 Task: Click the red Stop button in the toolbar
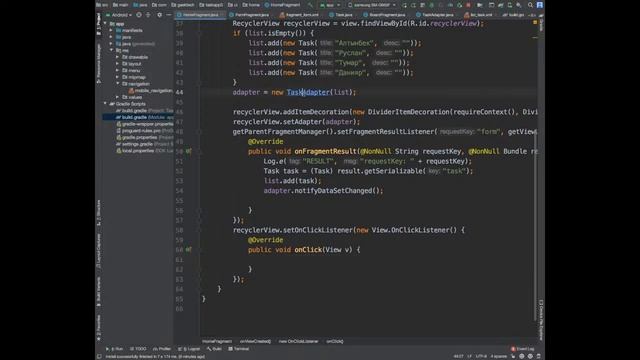click(468, 5)
